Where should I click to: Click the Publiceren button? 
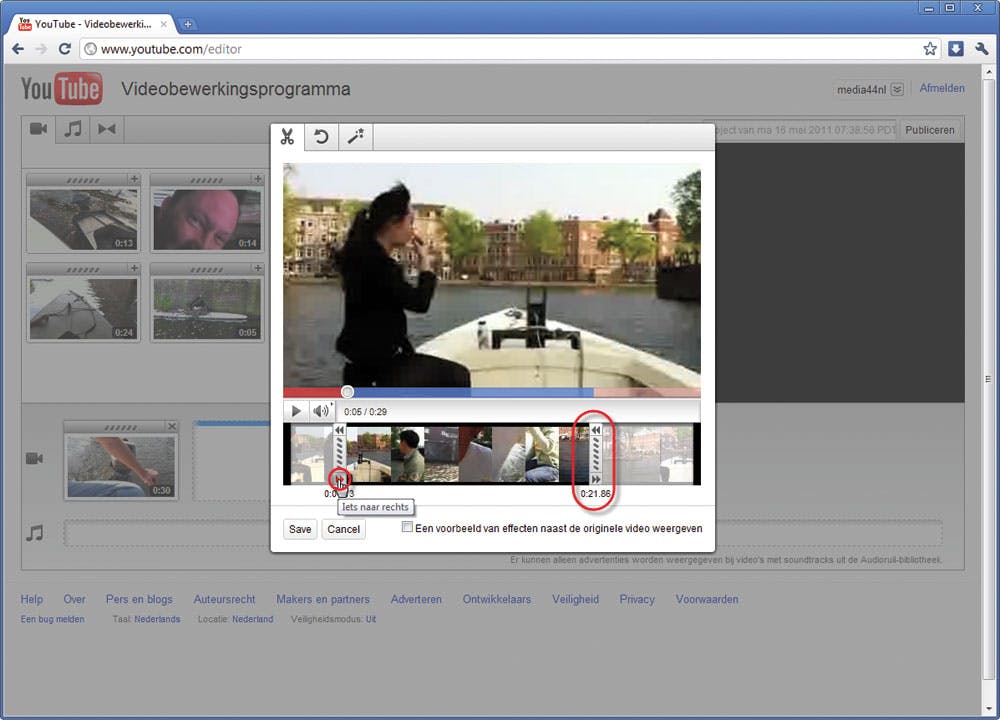coord(930,130)
